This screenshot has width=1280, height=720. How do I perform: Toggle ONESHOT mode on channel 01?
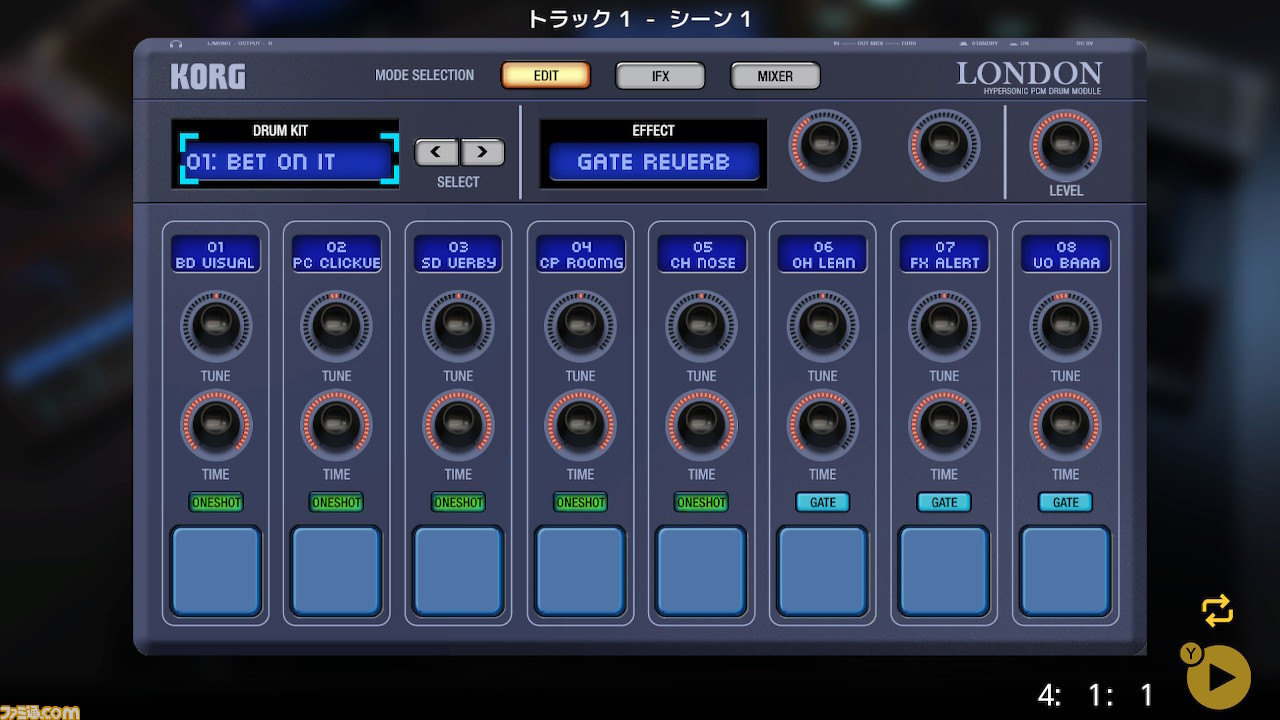(216, 502)
